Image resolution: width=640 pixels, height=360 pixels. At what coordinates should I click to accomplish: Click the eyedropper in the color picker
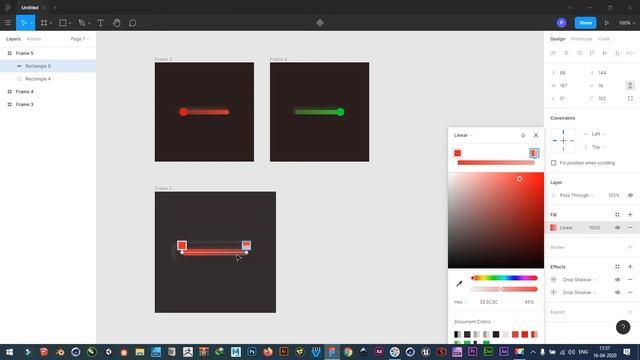459,284
